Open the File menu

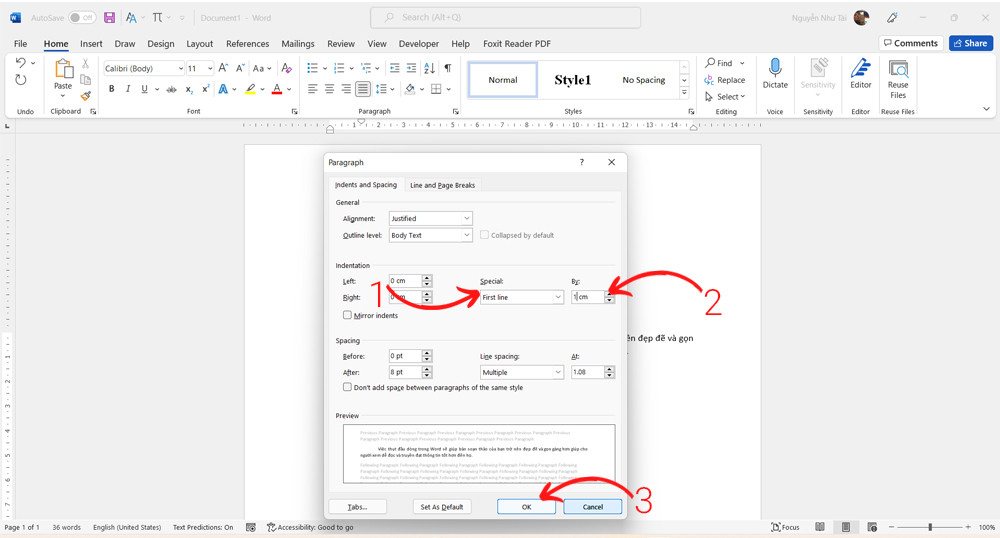pyautogui.click(x=20, y=43)
